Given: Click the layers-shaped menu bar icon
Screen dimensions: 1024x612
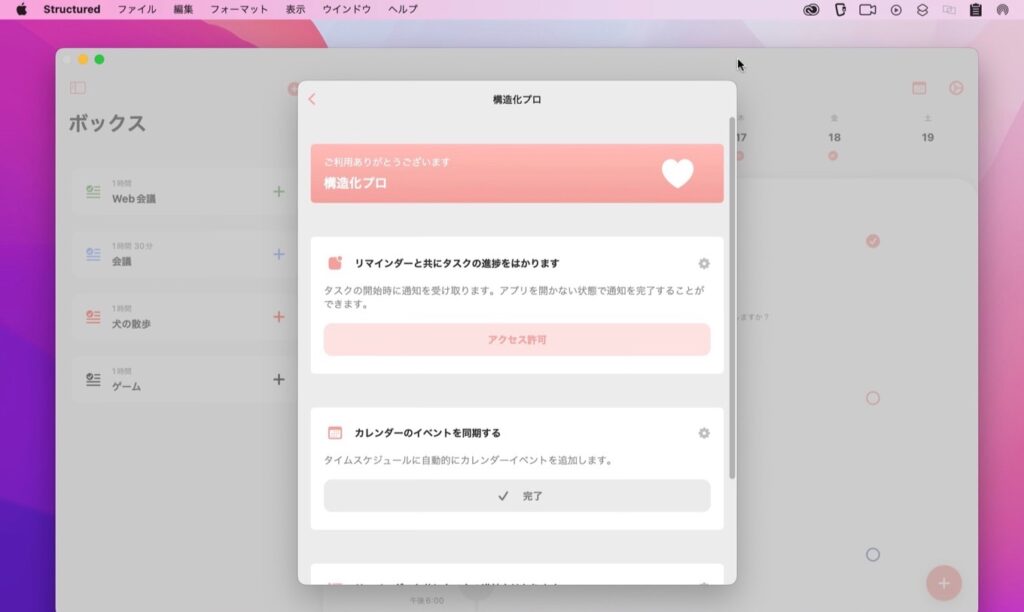Looking at the screenshot, I should point(922,10).
